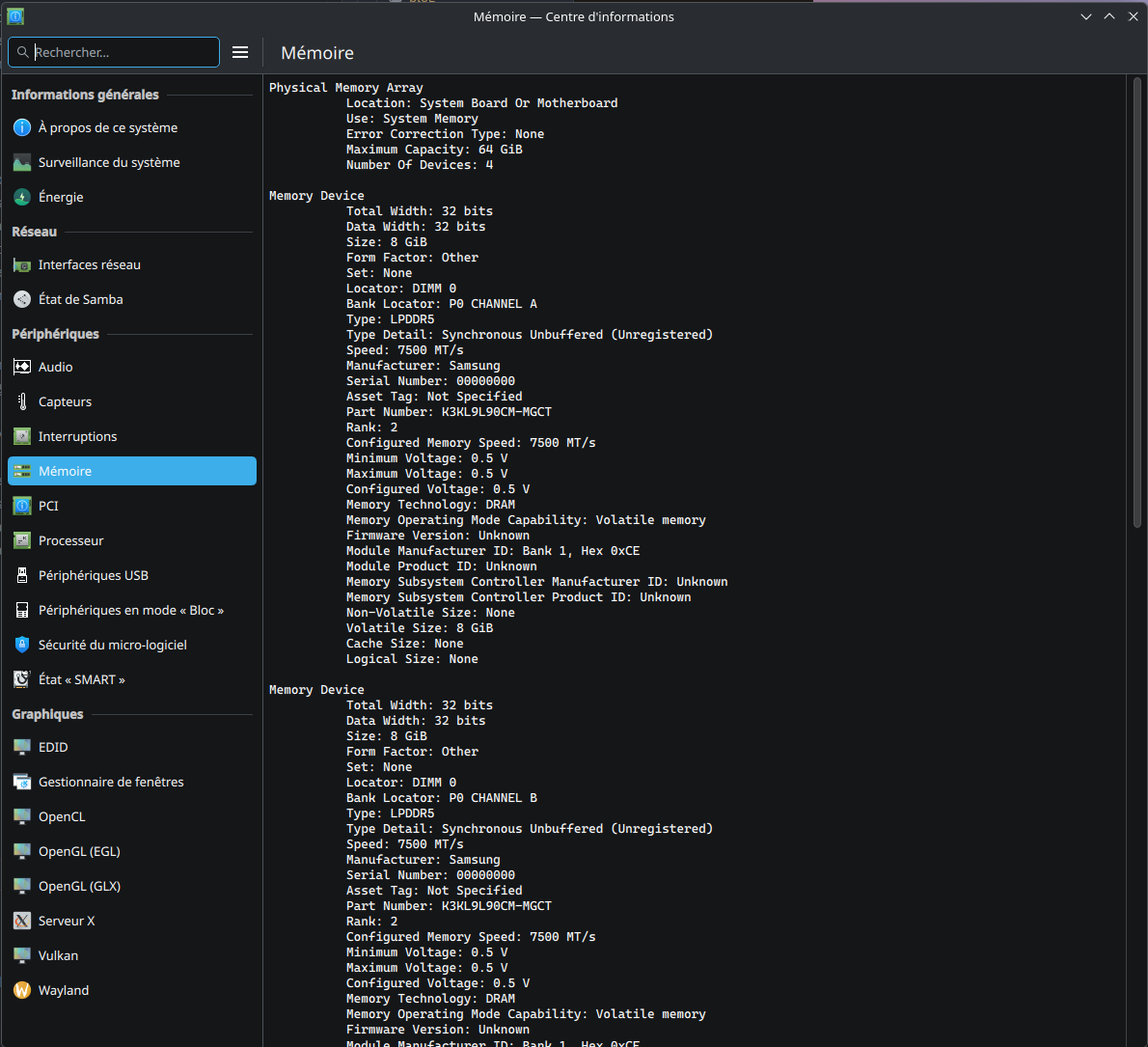Click the À propos de ce système info icon

[x=22, y=127]
